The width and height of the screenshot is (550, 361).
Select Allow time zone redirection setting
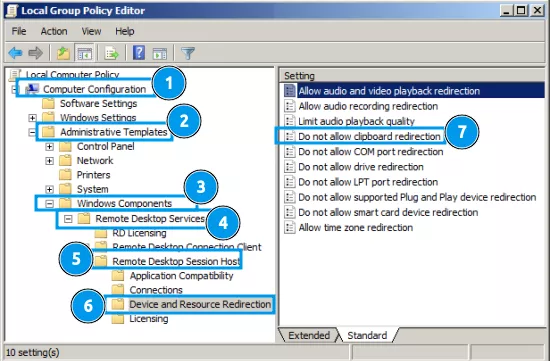pos(355,227)
